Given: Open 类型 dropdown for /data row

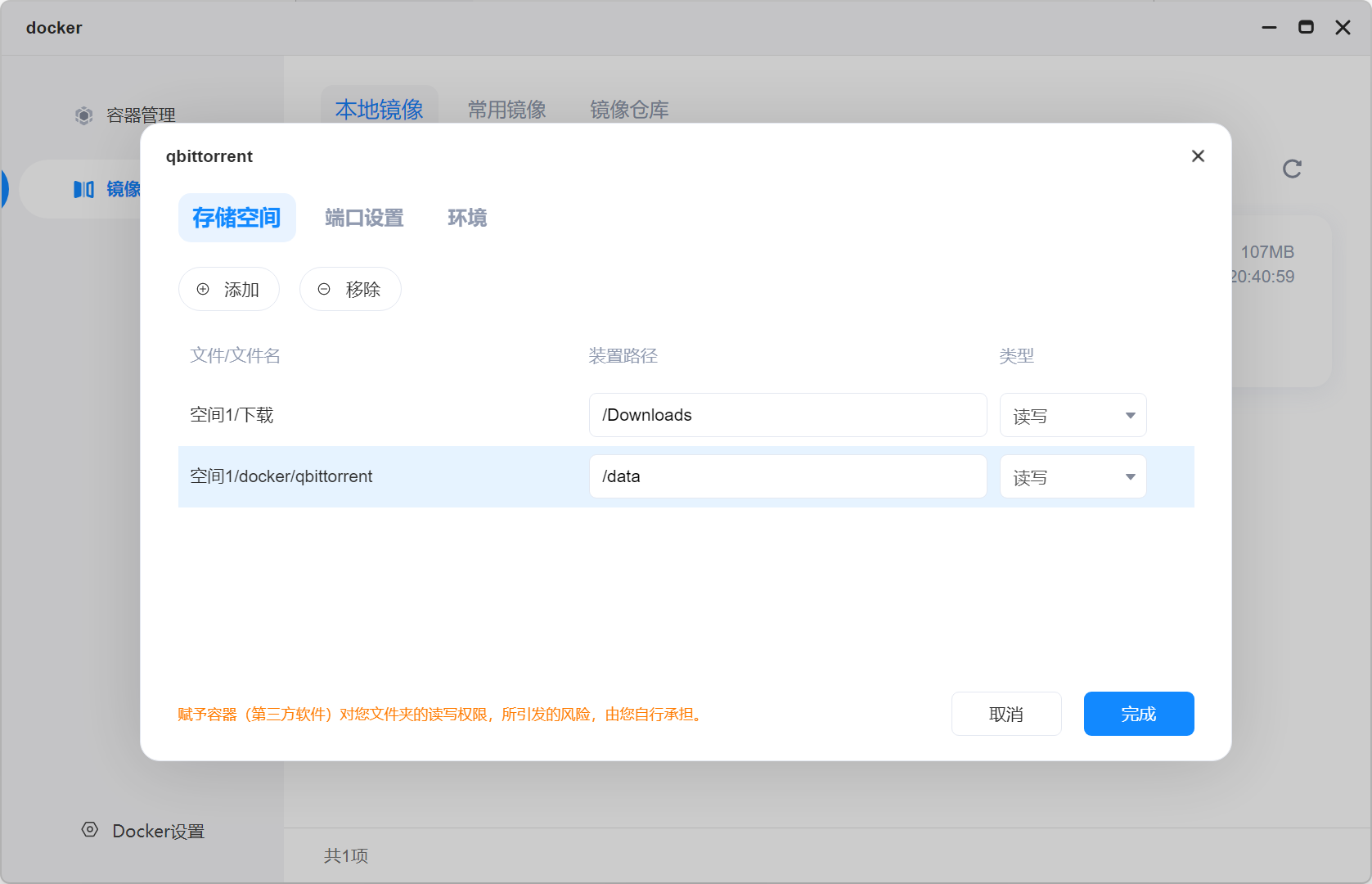Looking at the screenshot, I should 1073,476.
